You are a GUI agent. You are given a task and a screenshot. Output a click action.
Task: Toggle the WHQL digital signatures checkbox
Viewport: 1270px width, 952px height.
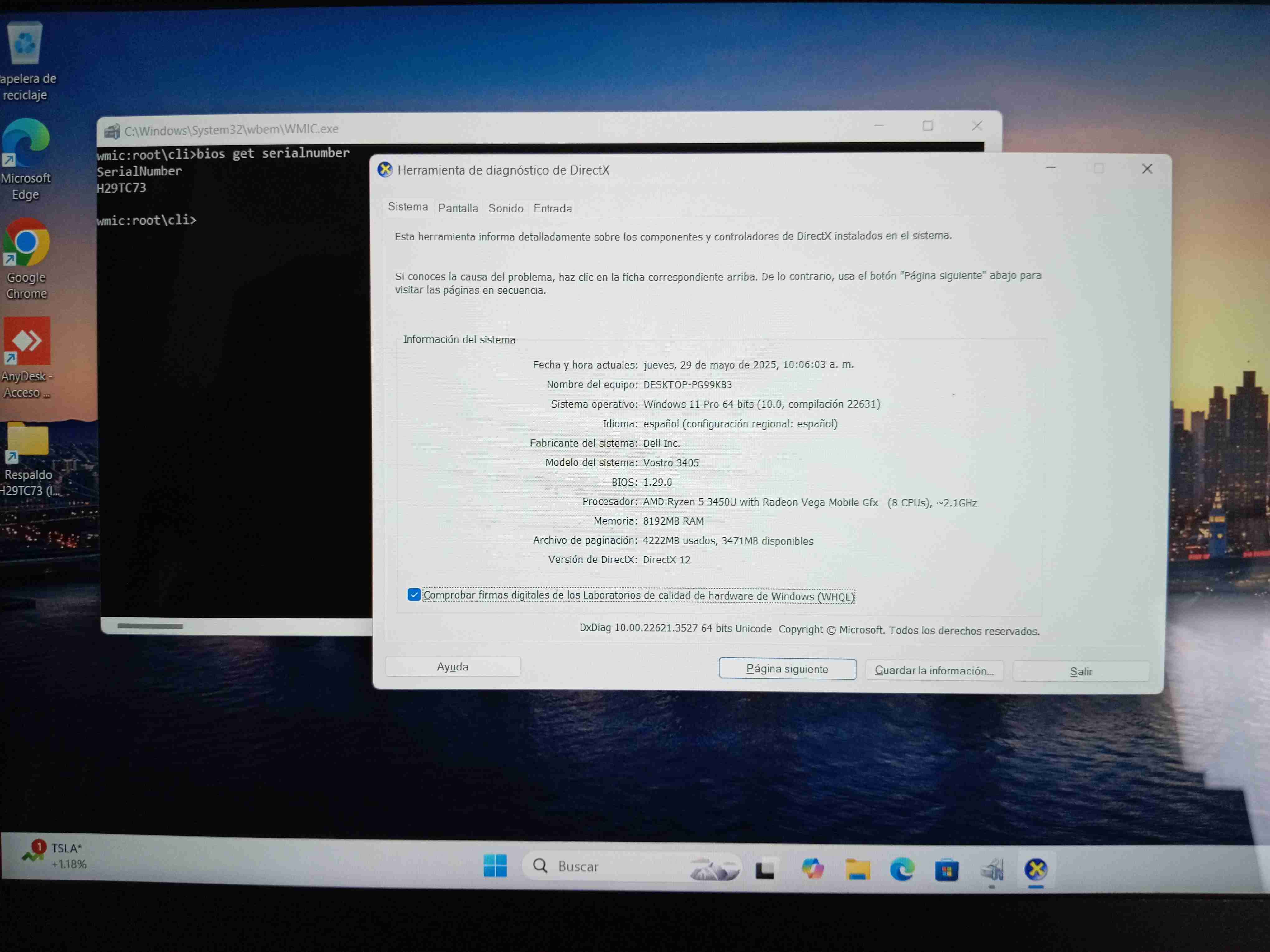[414, 595]
